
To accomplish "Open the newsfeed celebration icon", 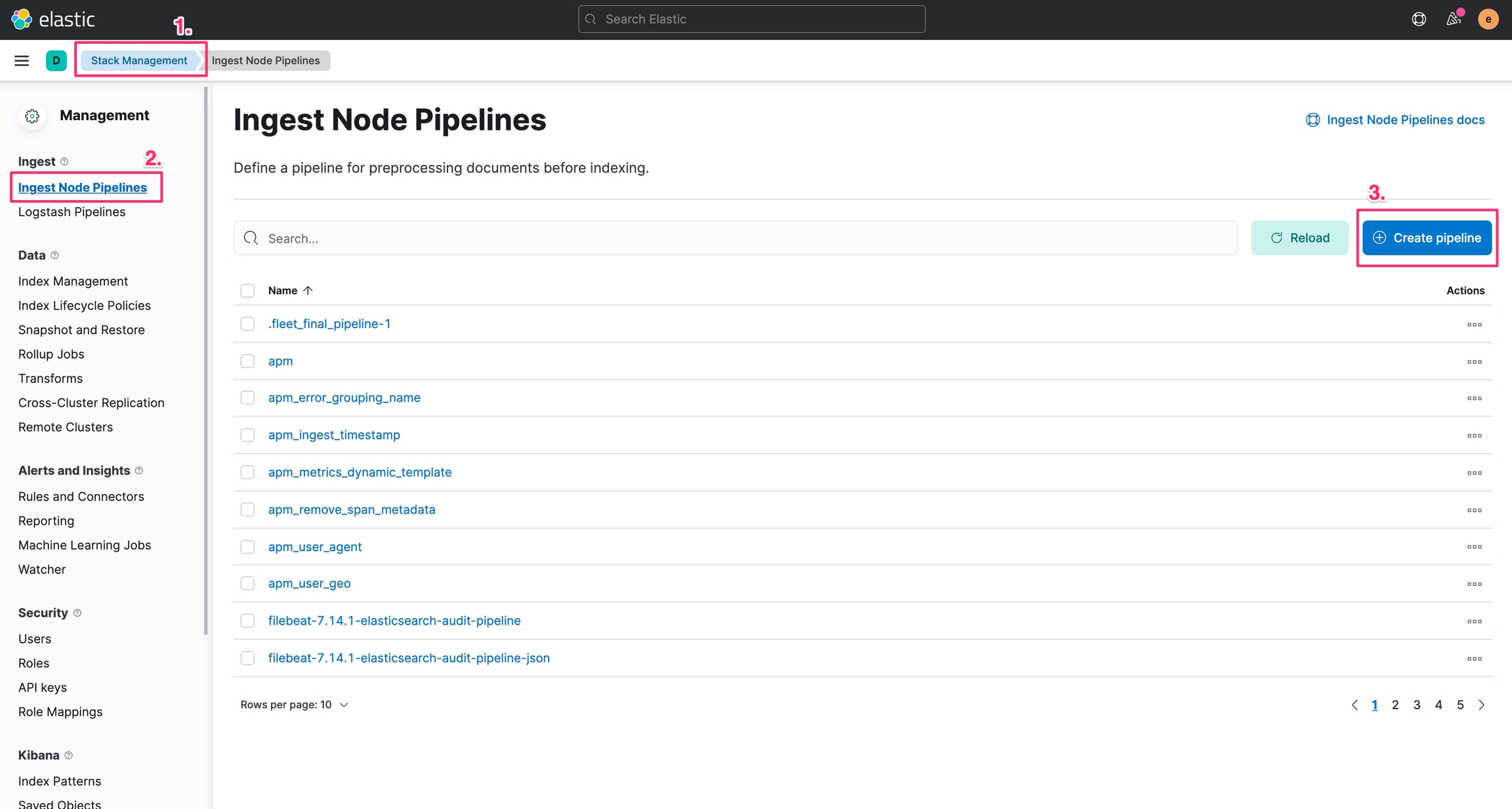I will point(1454,19).
